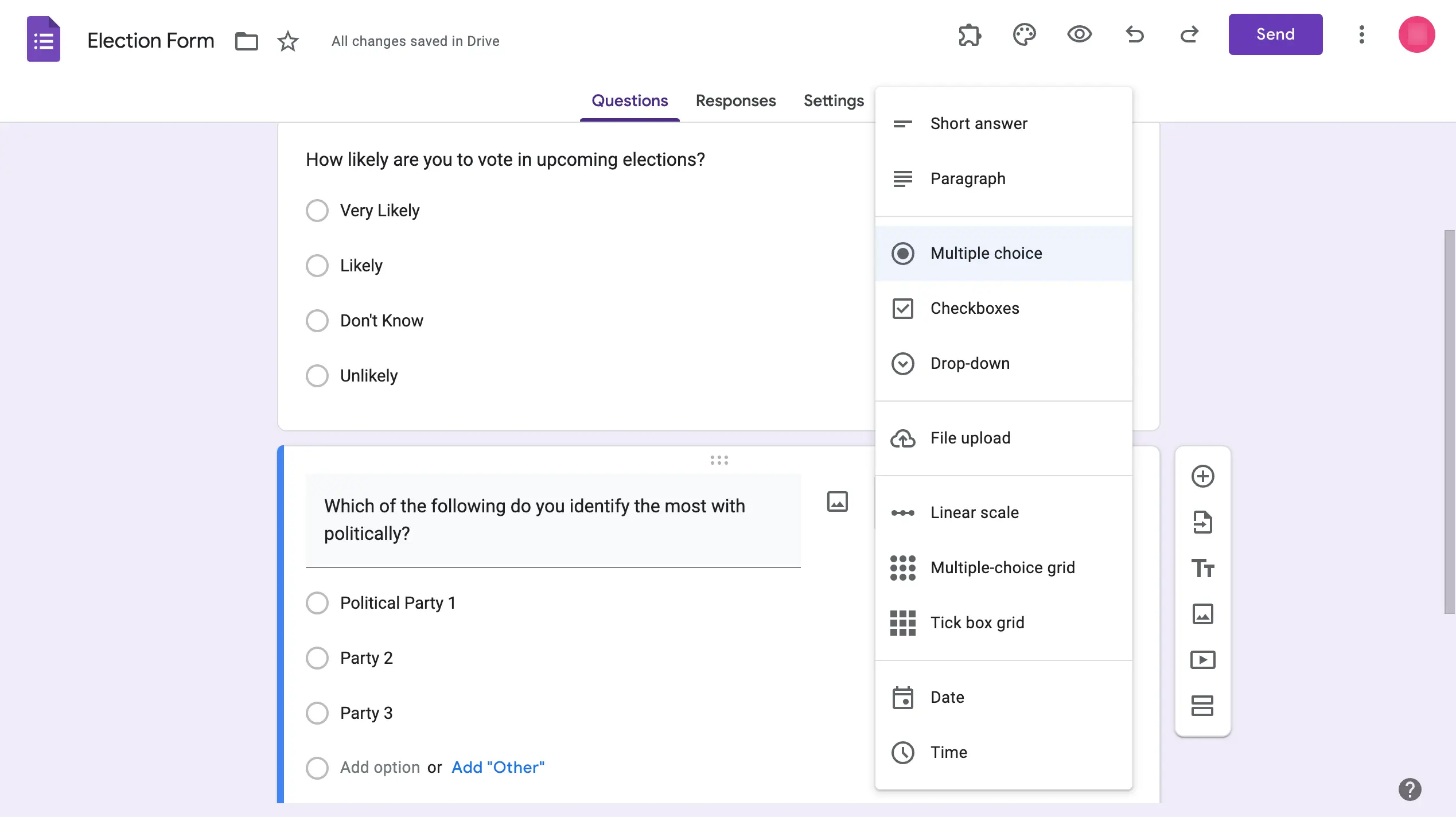Click the preview eye icon
This screenshot has height=817, width=1456.
[x=1079, y=34]
